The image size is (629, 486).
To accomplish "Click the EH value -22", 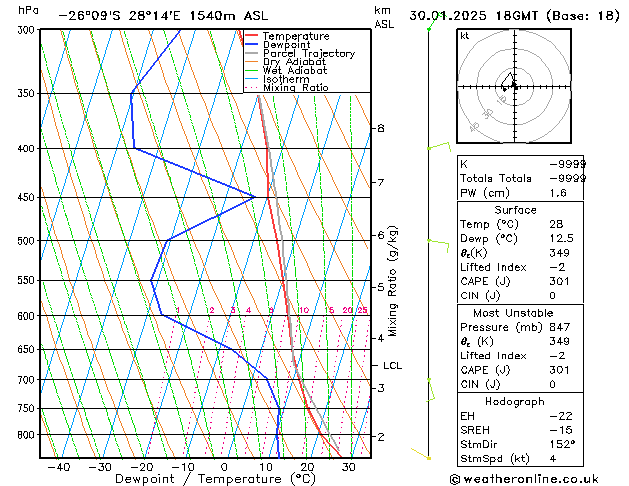I will pos(560,416).
